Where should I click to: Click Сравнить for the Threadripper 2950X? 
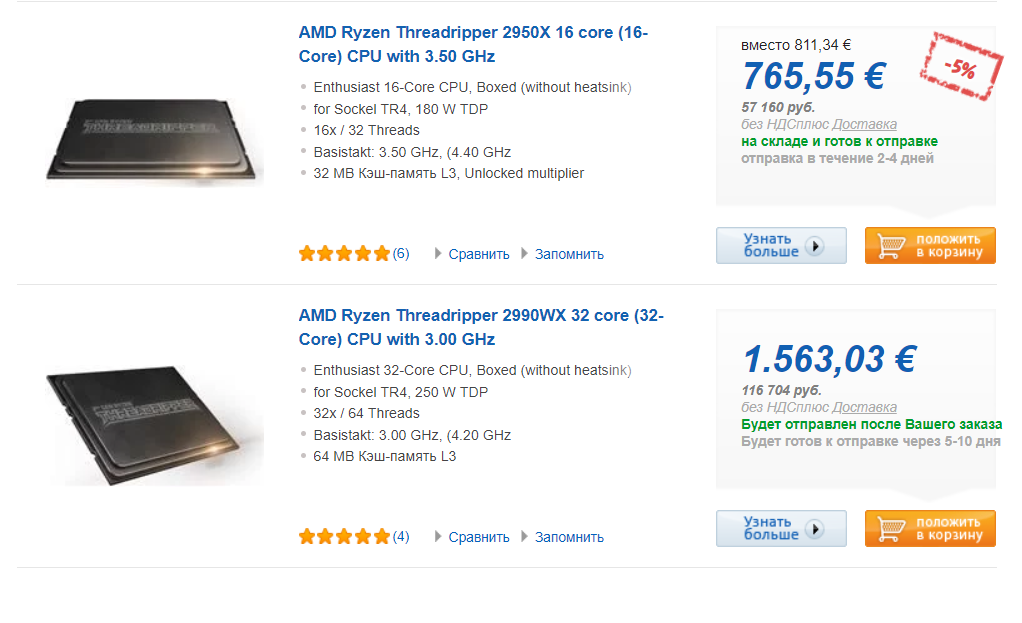[478, 254]
